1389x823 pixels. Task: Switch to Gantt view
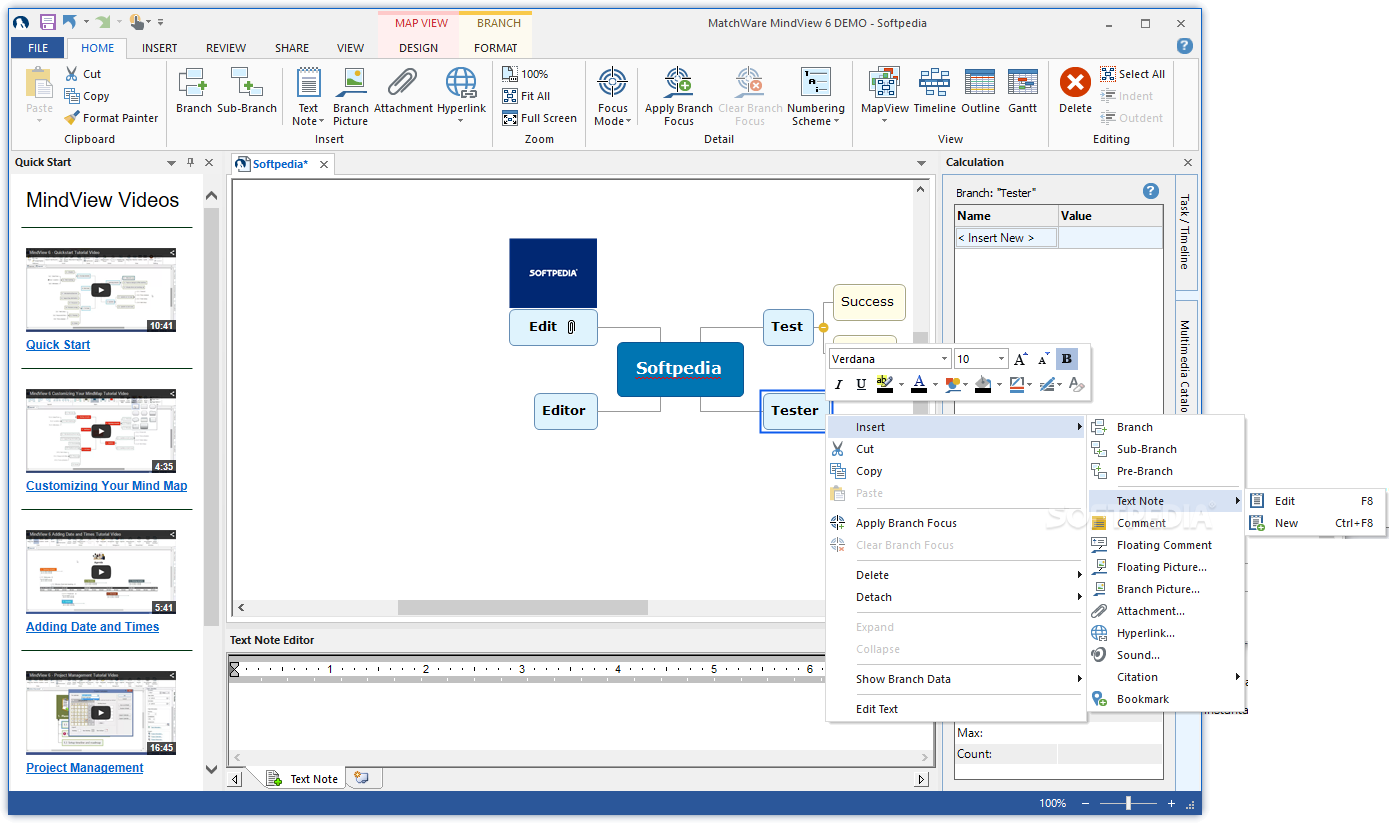click(x=1022, y=91)
